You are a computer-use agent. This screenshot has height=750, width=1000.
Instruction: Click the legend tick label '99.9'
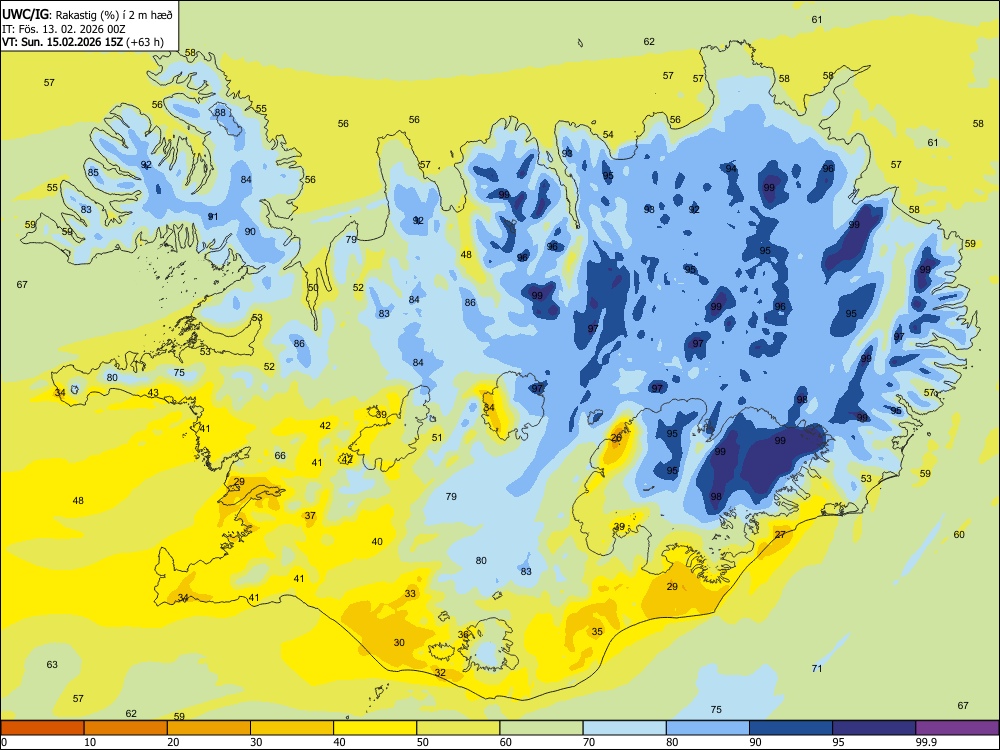[926, 742]
